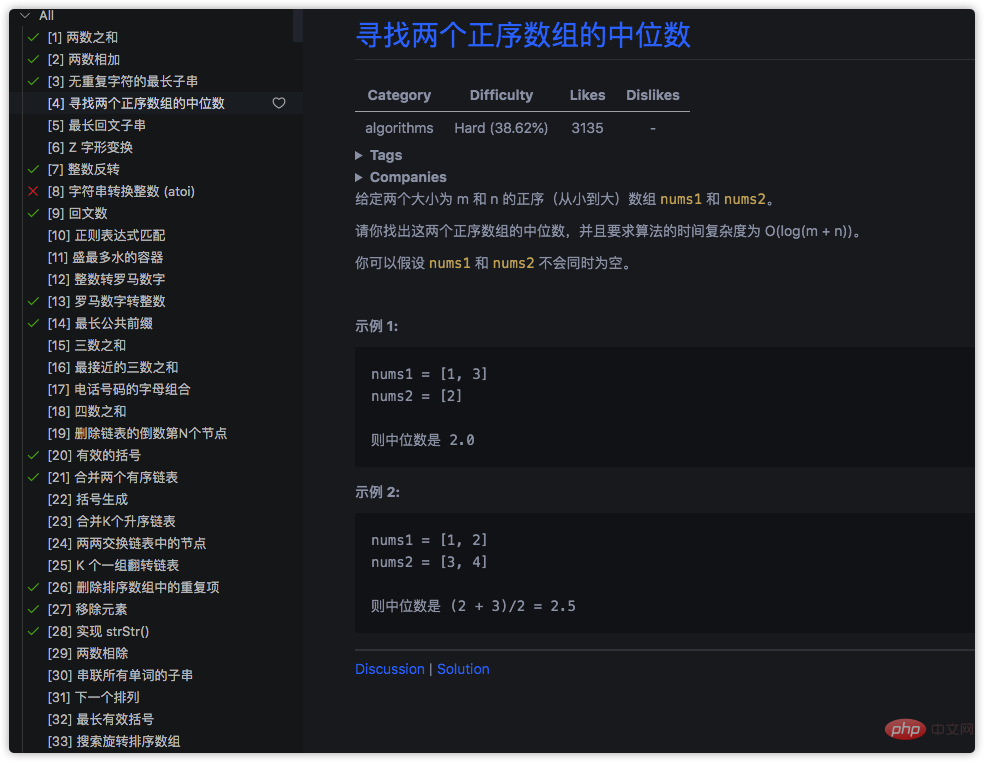Screen dimensions: 984x762
Task: Open the Solution link
Action: [463, 669]
